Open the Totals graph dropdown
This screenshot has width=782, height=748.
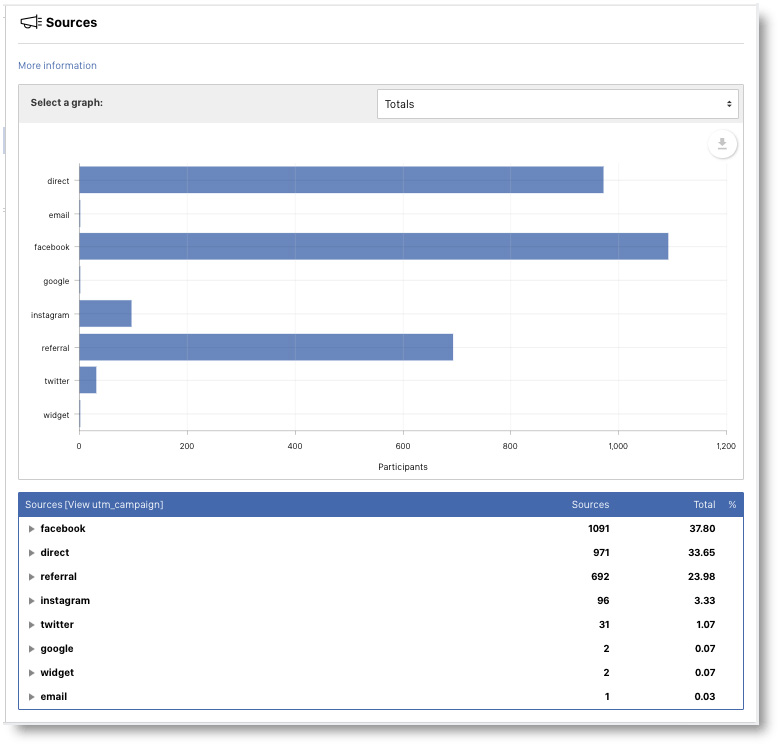click(557, 104)
